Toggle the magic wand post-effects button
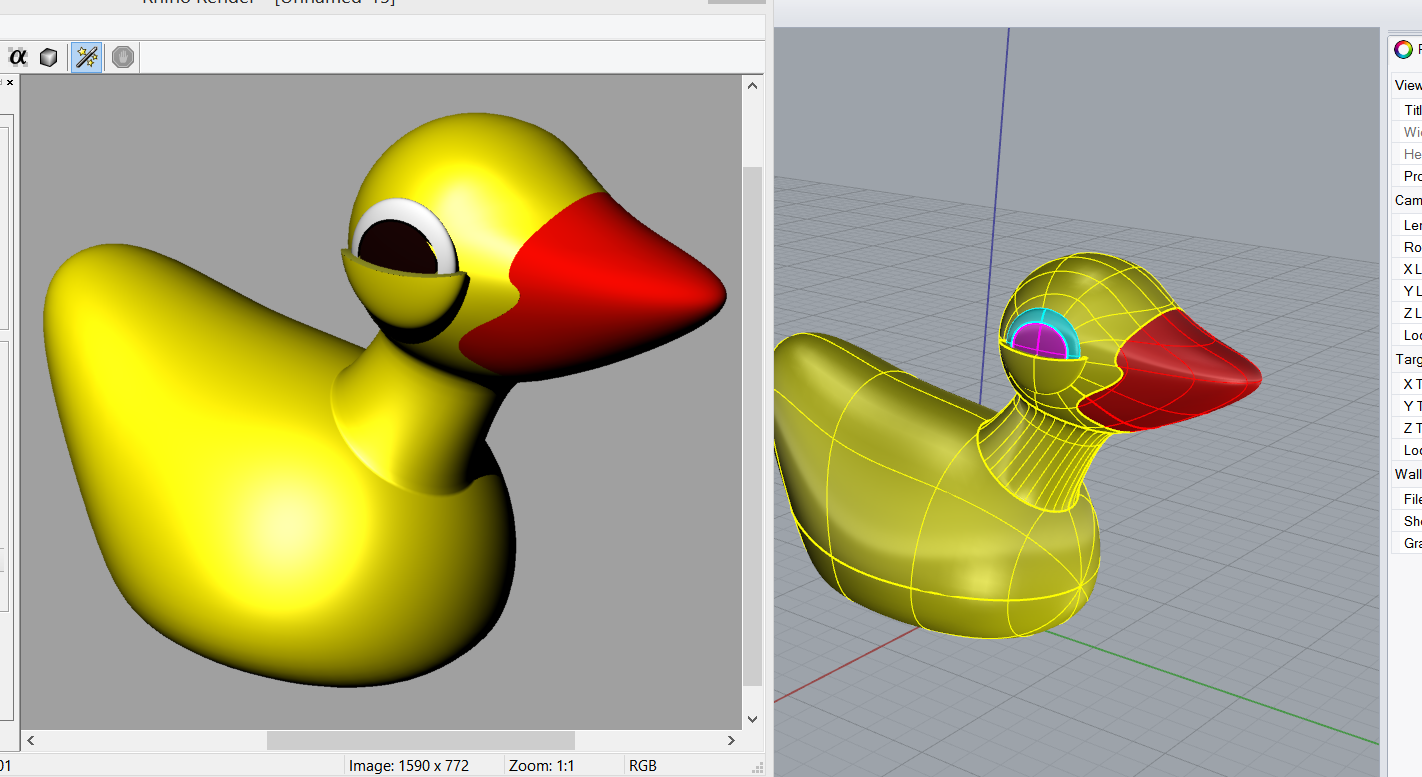Screen dimensions: 1422x777 [x=87, y=57]
